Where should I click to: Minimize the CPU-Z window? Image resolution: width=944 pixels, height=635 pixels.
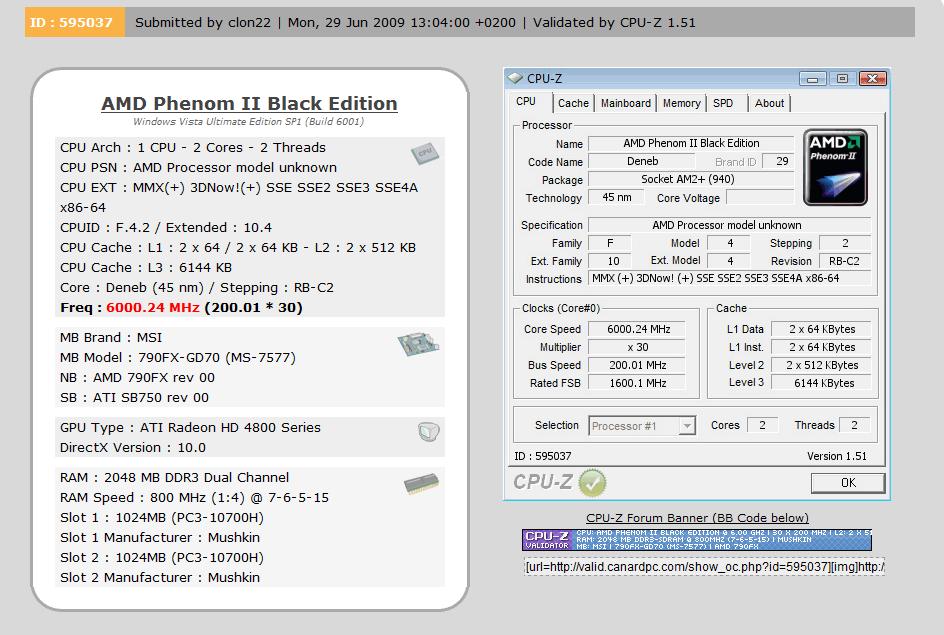pyautogui.click(x=812, y=79)
